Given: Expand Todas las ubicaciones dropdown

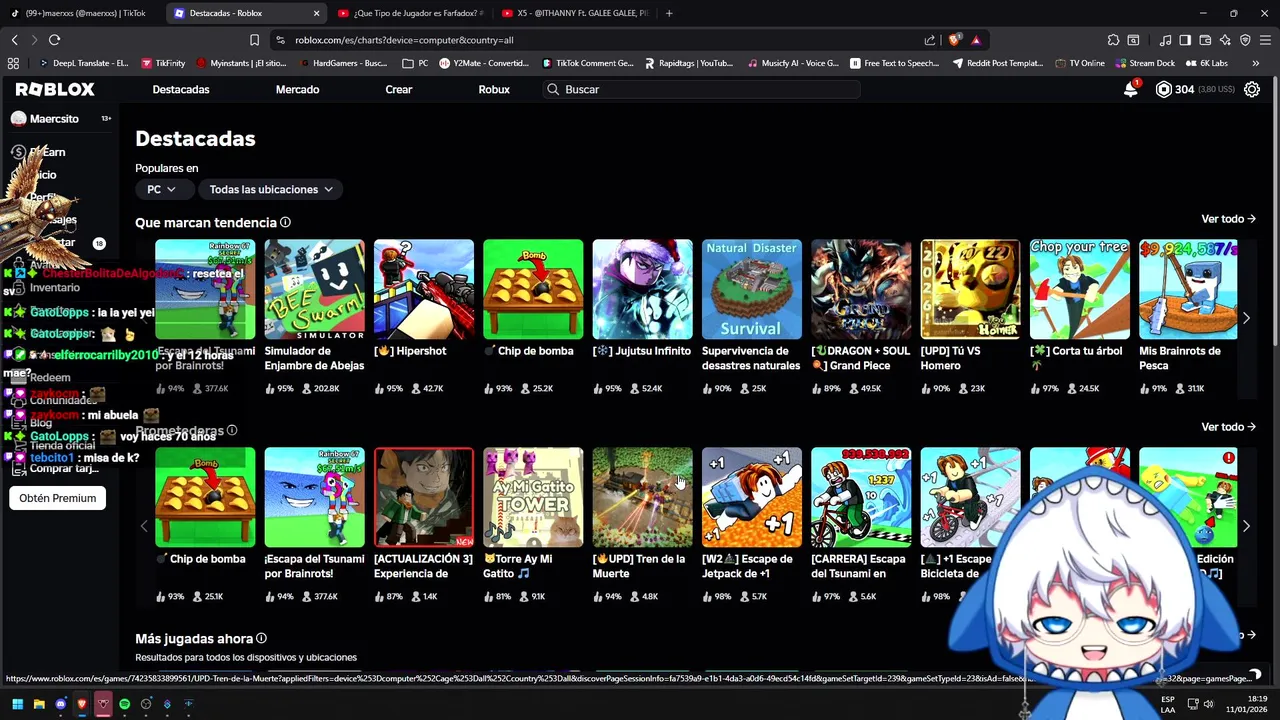Looking at the screenshot, I should pyautogui.click(x=270, y=189).
